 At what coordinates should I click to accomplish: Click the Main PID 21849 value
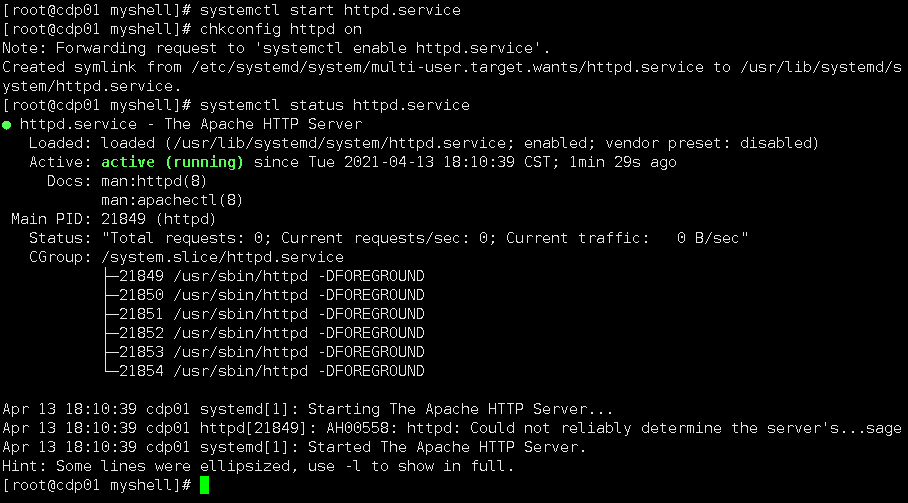(x=123, y=219)
